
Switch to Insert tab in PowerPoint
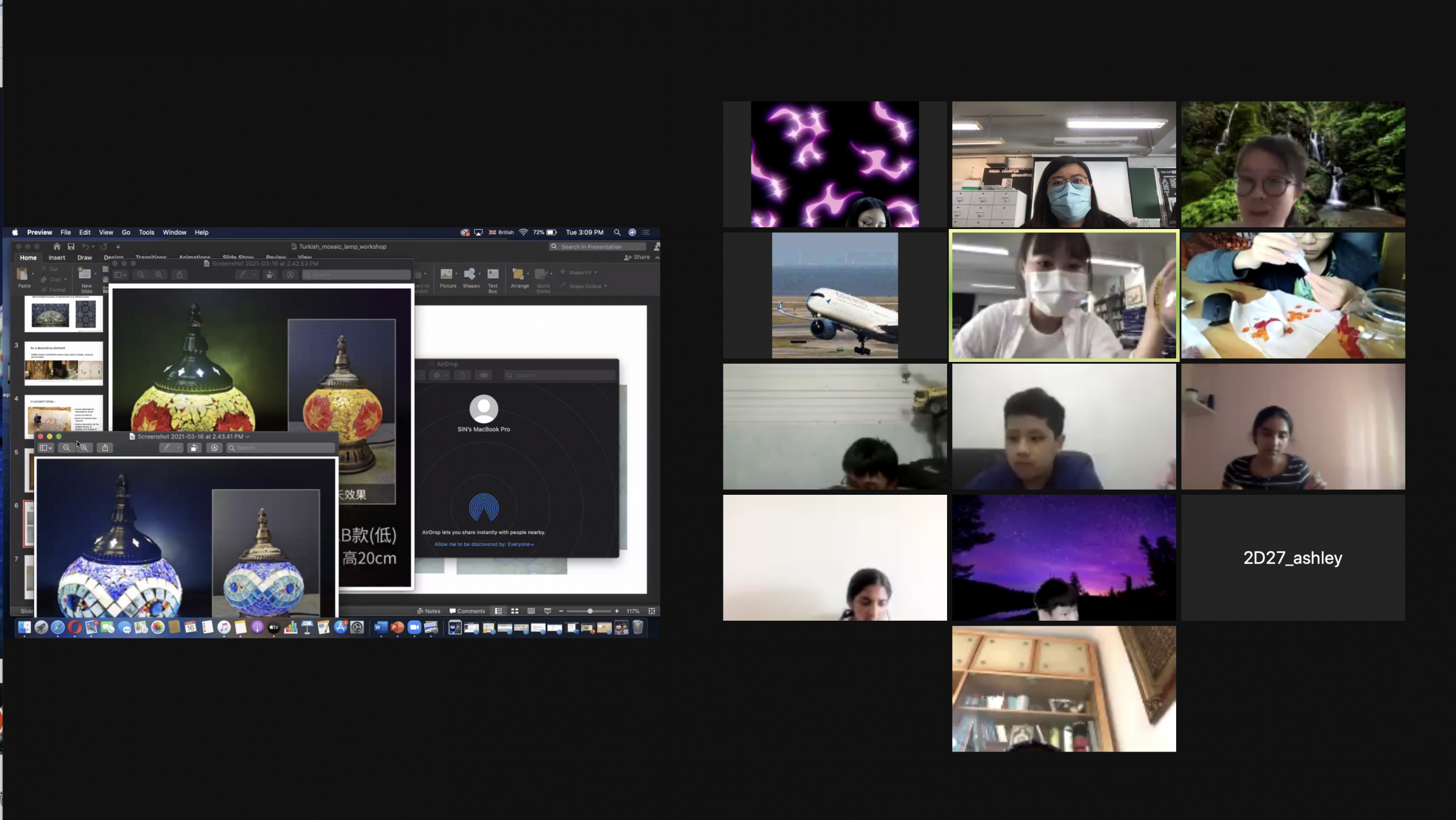click(57, 258)
